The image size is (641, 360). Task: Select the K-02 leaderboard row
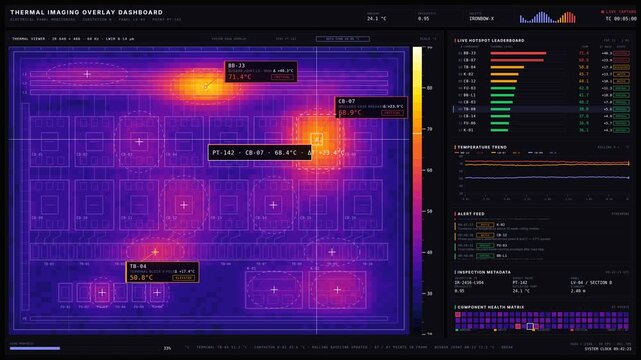[x=543, y=74]
